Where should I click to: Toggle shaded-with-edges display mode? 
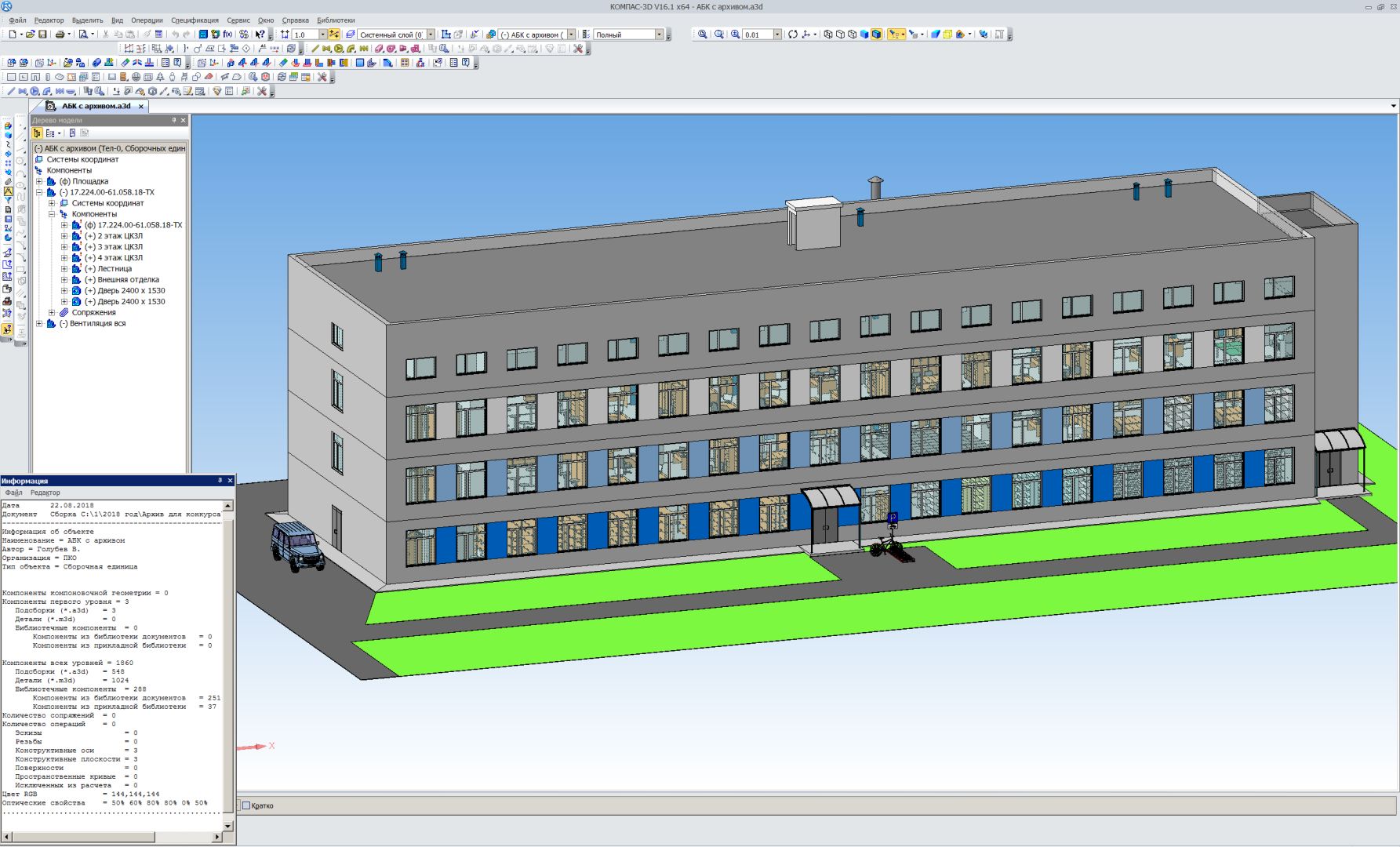[x=877, y=35]
